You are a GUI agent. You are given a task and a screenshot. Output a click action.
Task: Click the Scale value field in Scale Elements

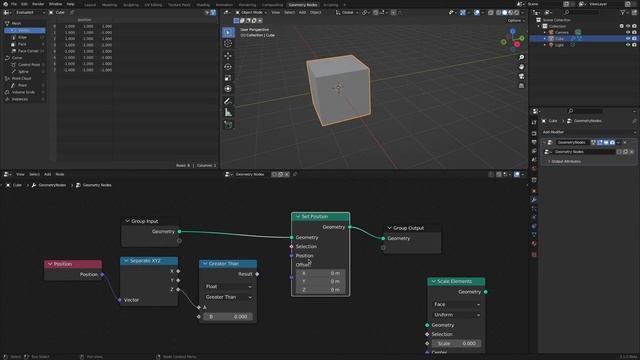point(456,344)
